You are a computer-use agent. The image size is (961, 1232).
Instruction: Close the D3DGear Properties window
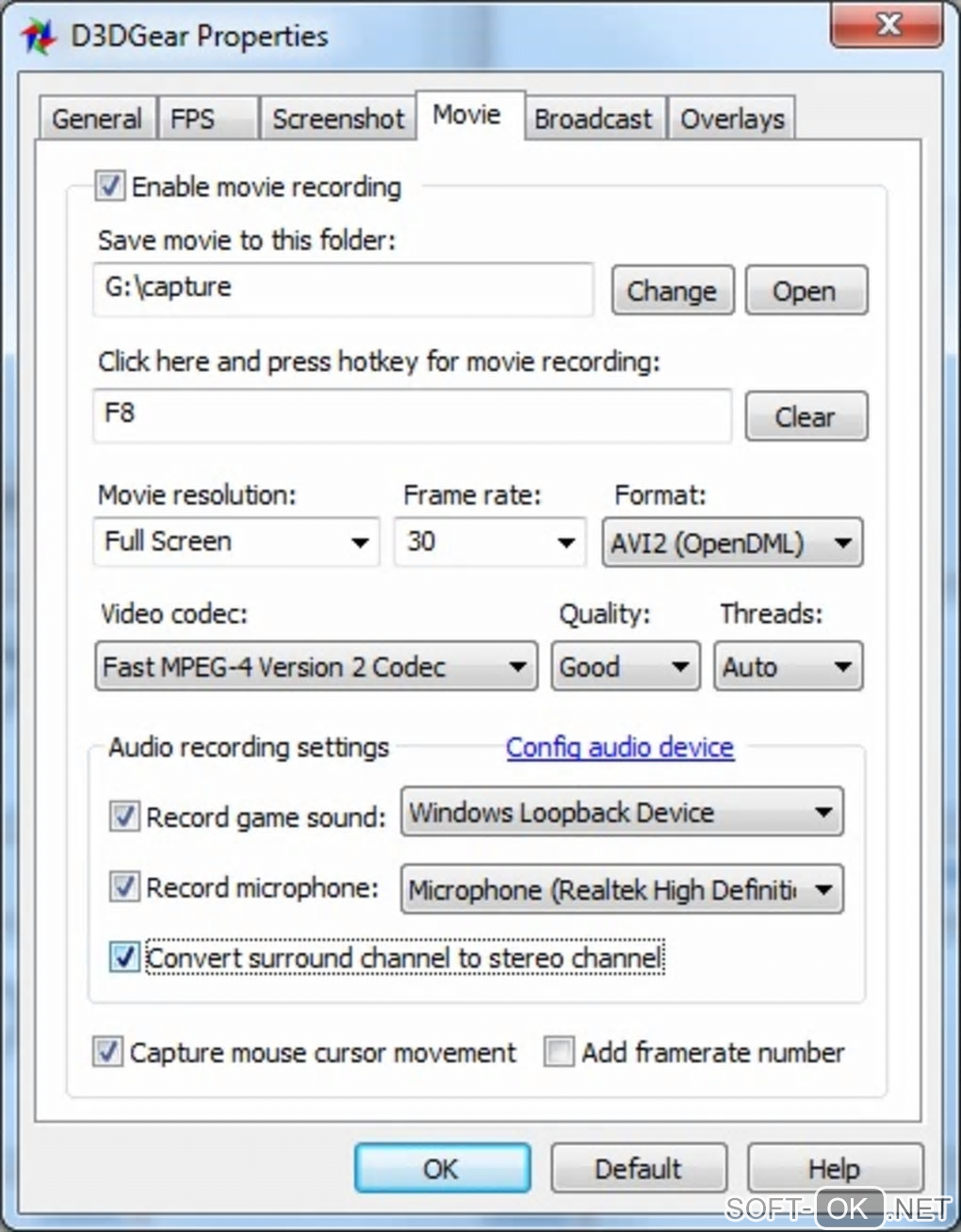pyautogui.click(x=886, y=25)
